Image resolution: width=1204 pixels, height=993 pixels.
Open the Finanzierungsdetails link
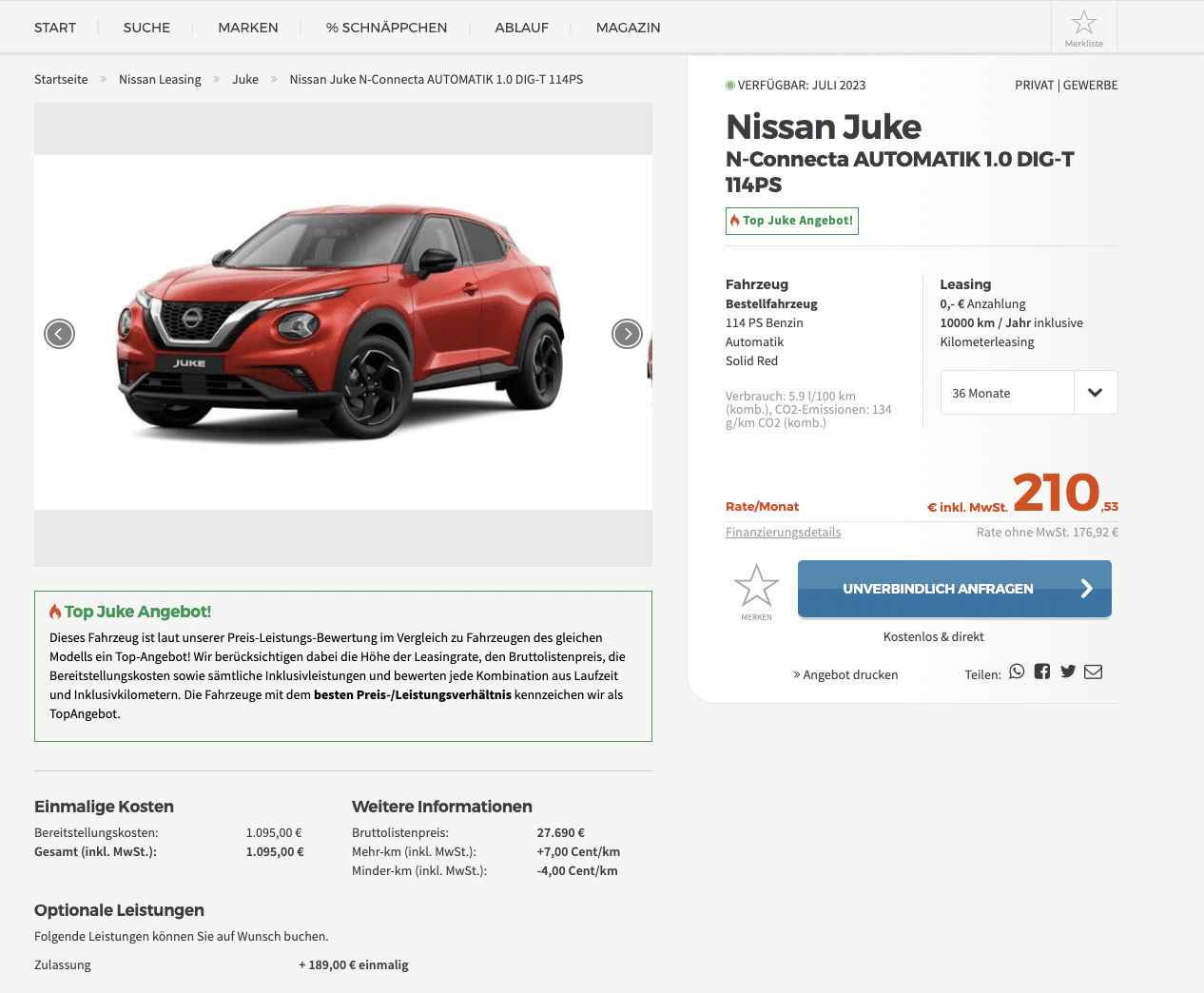coord(783,532)
